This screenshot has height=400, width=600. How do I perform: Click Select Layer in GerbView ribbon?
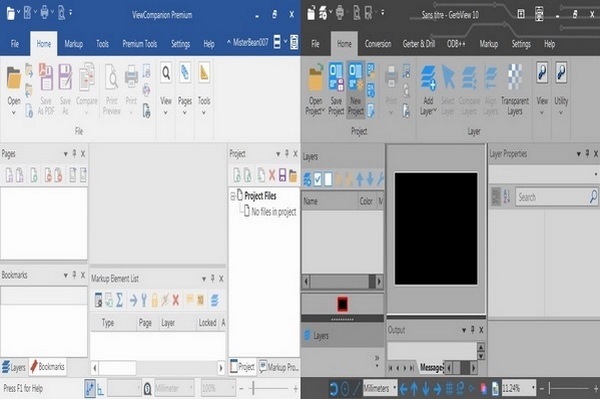[448, 90]
